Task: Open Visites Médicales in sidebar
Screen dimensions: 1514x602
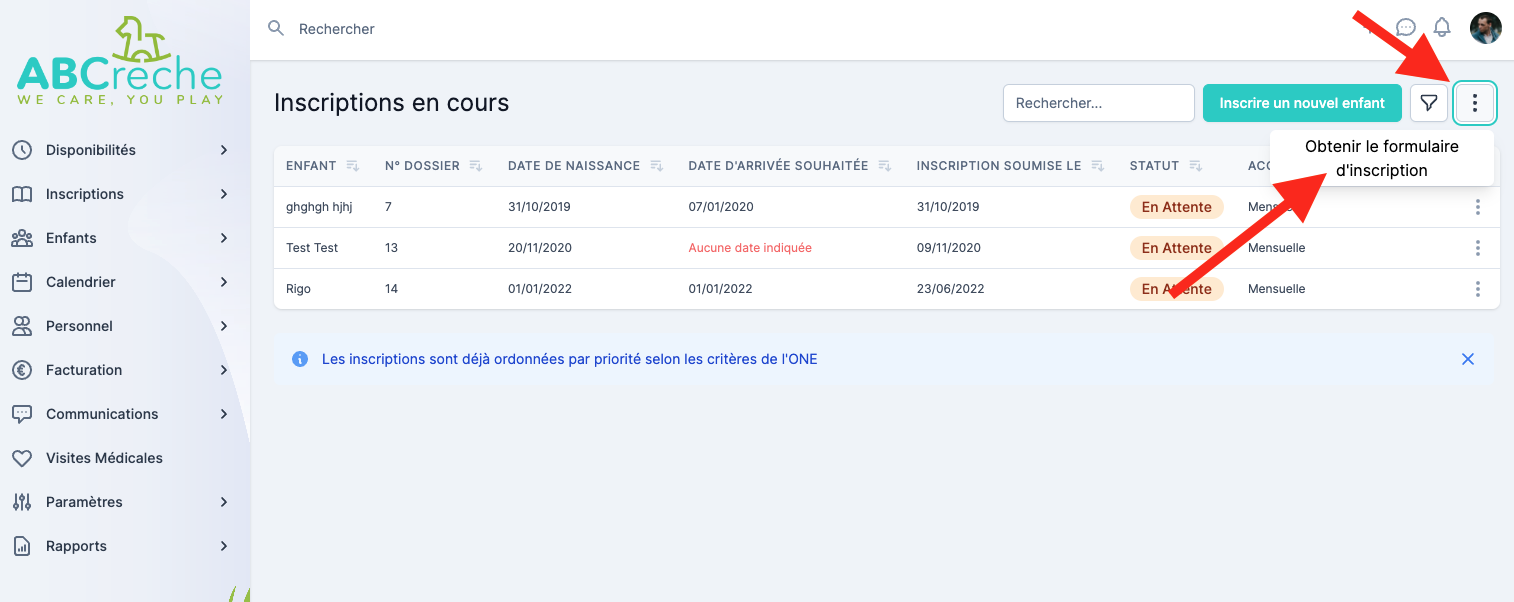Action: 104,458
